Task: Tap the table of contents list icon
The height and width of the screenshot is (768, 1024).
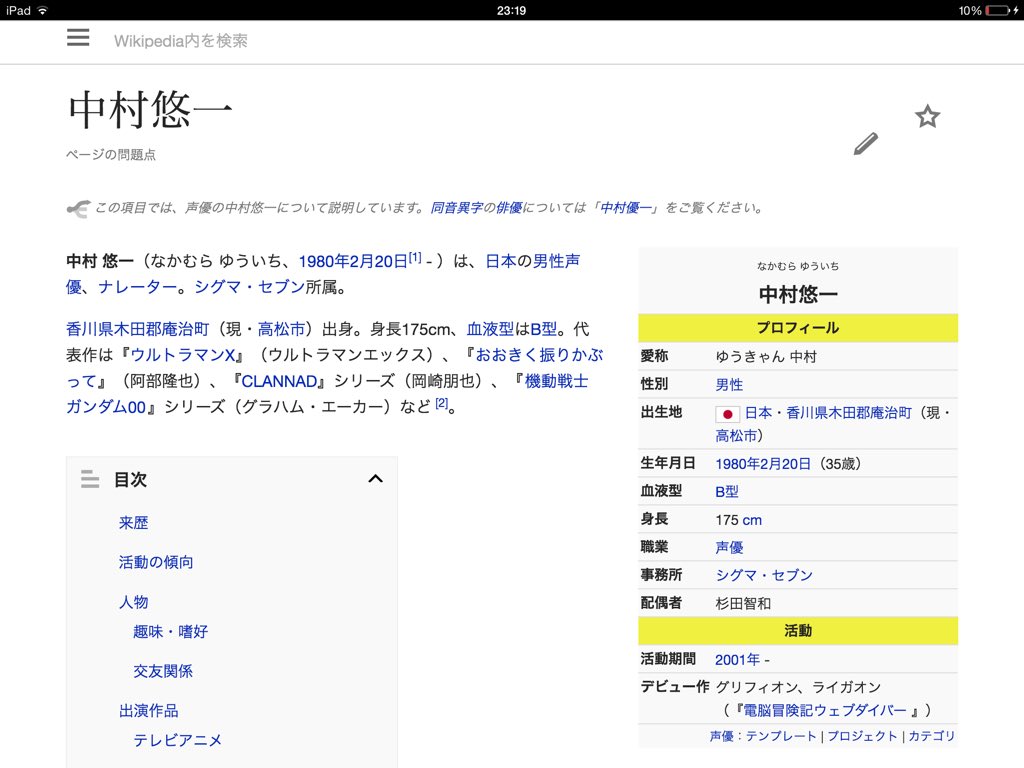Action: [x=90, y=479]
